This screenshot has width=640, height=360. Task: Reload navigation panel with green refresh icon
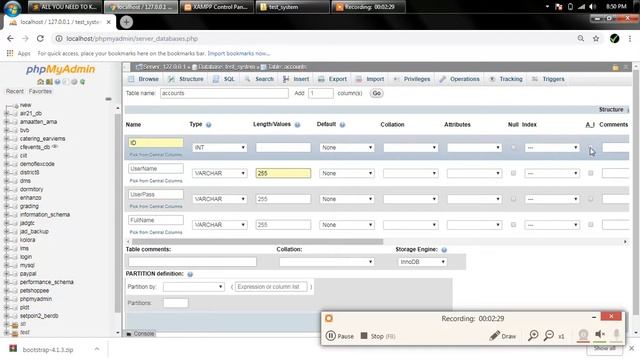click(x=82, y=82)
